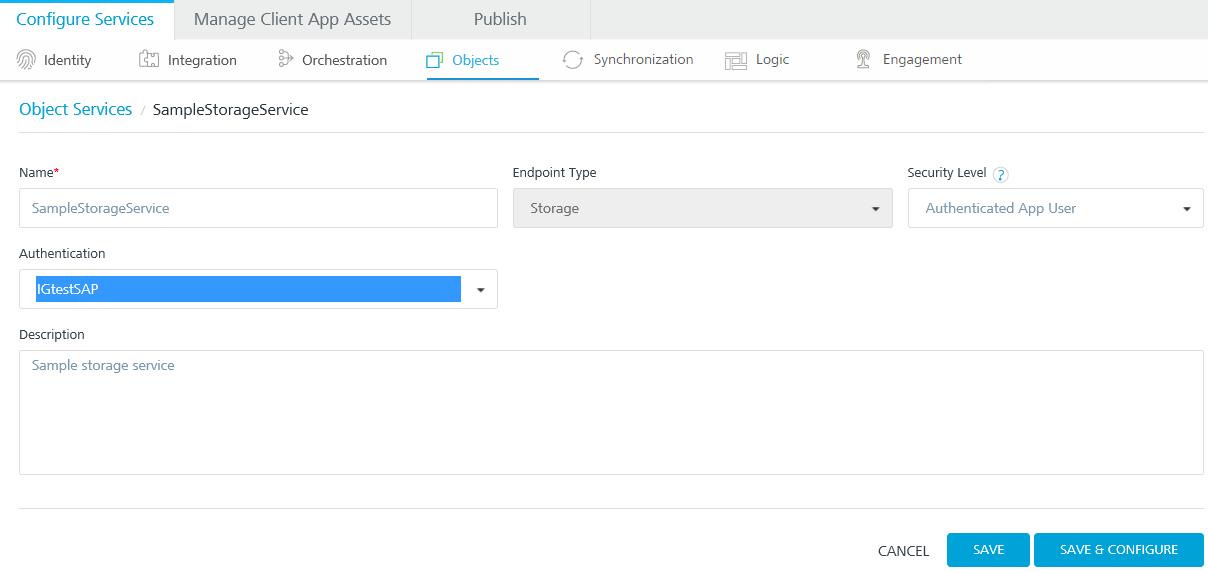Go to Synchronization services section

(x=628, y=60)
